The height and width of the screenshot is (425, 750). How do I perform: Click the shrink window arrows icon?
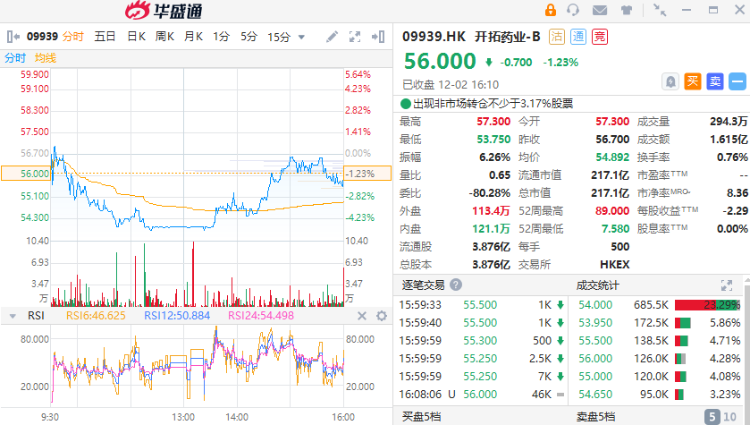(x=660, y=10)
